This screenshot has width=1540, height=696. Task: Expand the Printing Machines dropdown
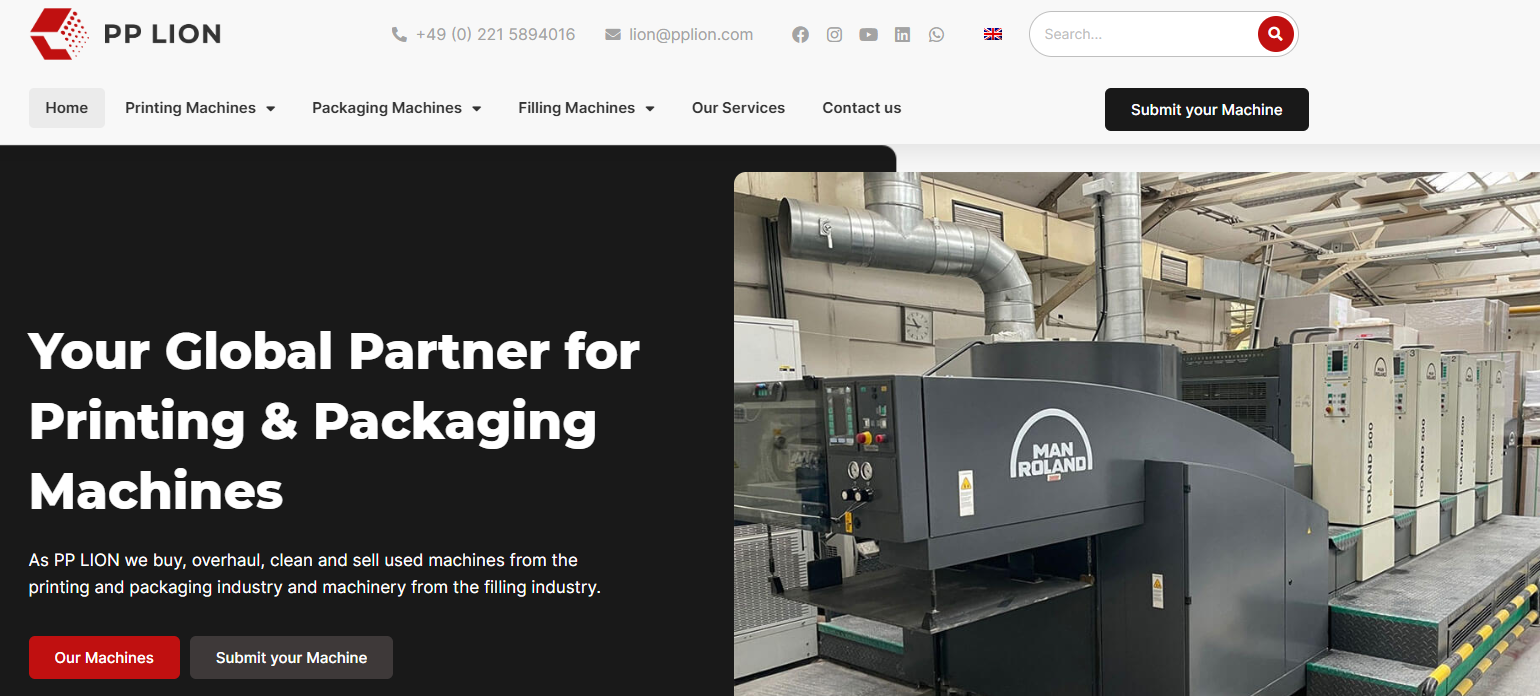click(200, 108)
